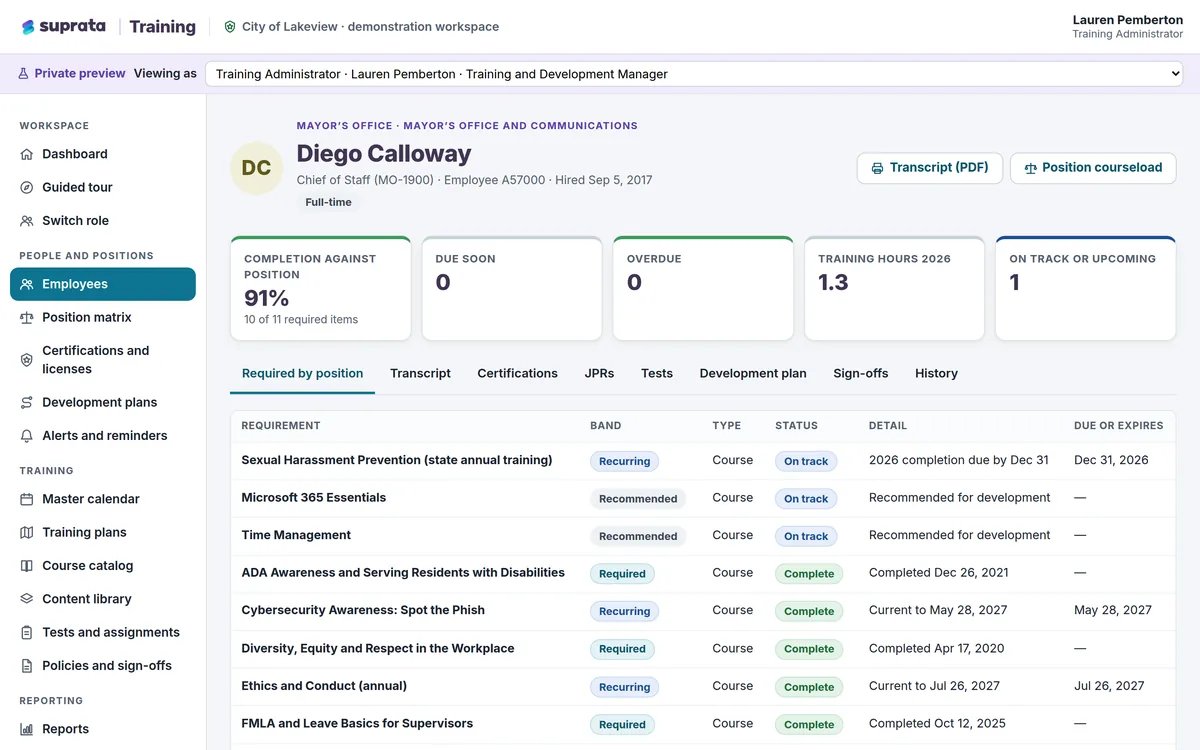This screenshot has height=750, width=1200.
Task: Click the Alerts and reminders bell icon
Action: click(x=27, y=436)
